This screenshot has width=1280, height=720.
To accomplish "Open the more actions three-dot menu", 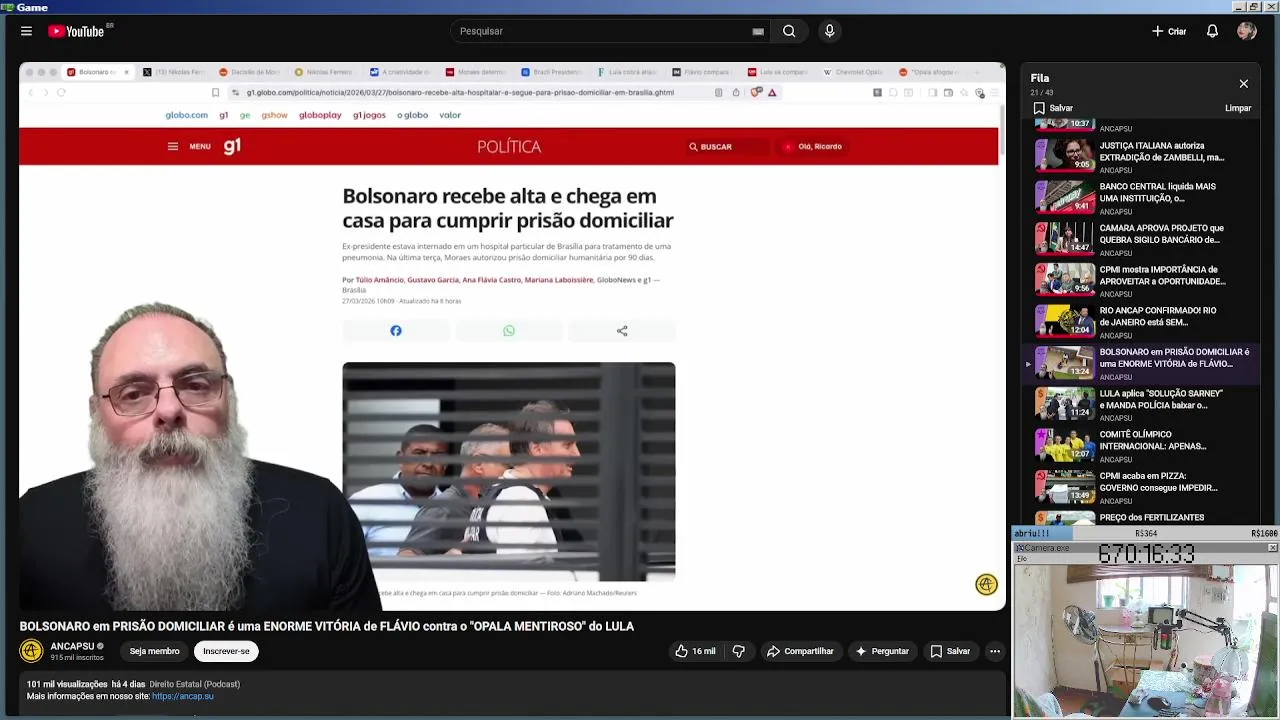I will click(x=994, y=651).
